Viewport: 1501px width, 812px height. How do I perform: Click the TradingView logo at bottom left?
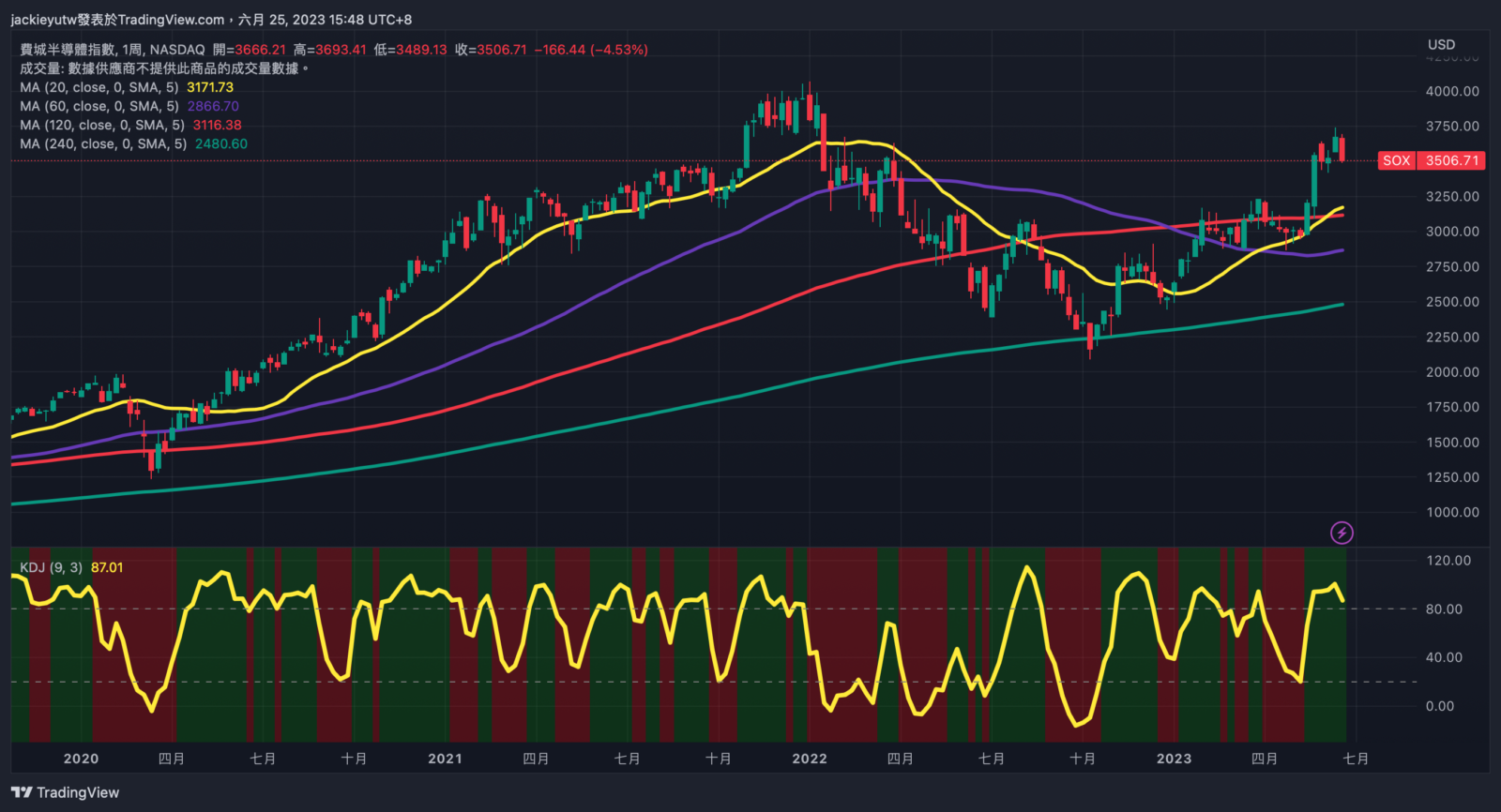[x=66, y=792]
